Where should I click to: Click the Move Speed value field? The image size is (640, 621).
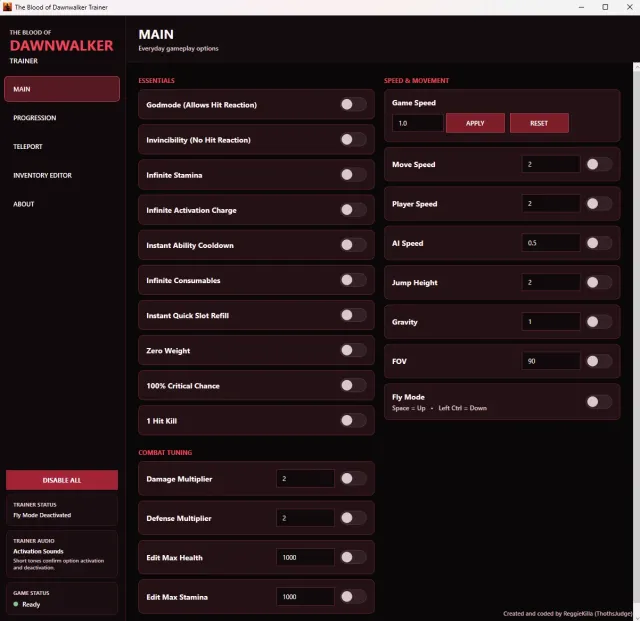click(x=551, y=164)
